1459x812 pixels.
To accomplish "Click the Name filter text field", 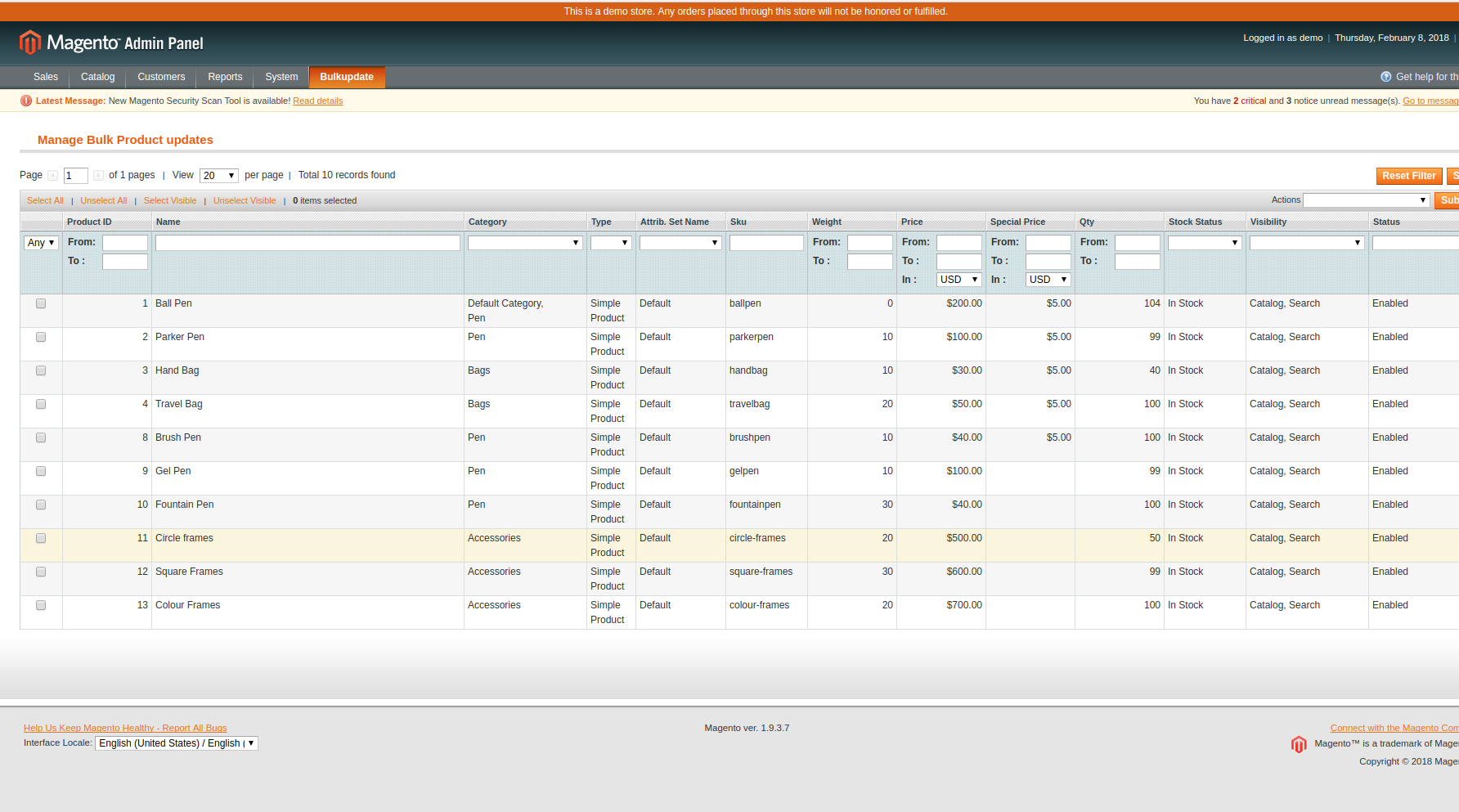I will point(308,243).
